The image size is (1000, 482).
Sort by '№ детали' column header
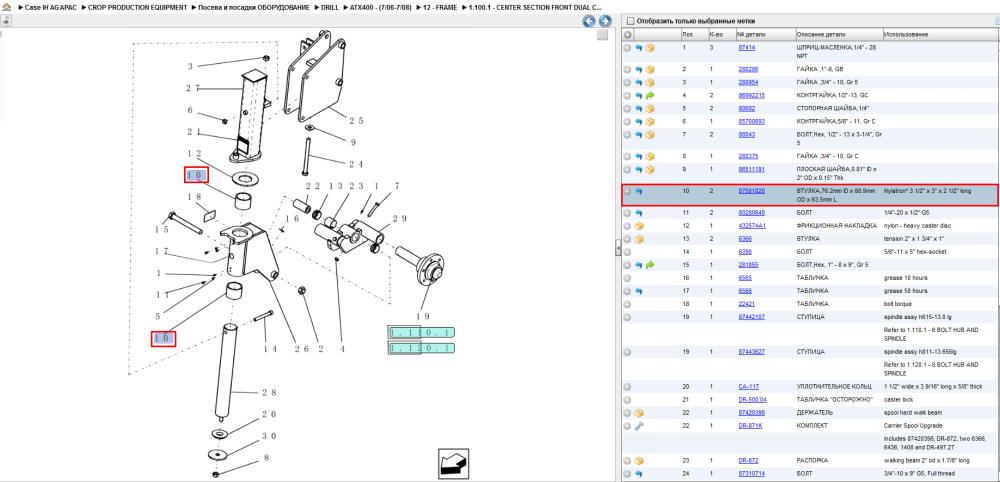click(765, 34)
